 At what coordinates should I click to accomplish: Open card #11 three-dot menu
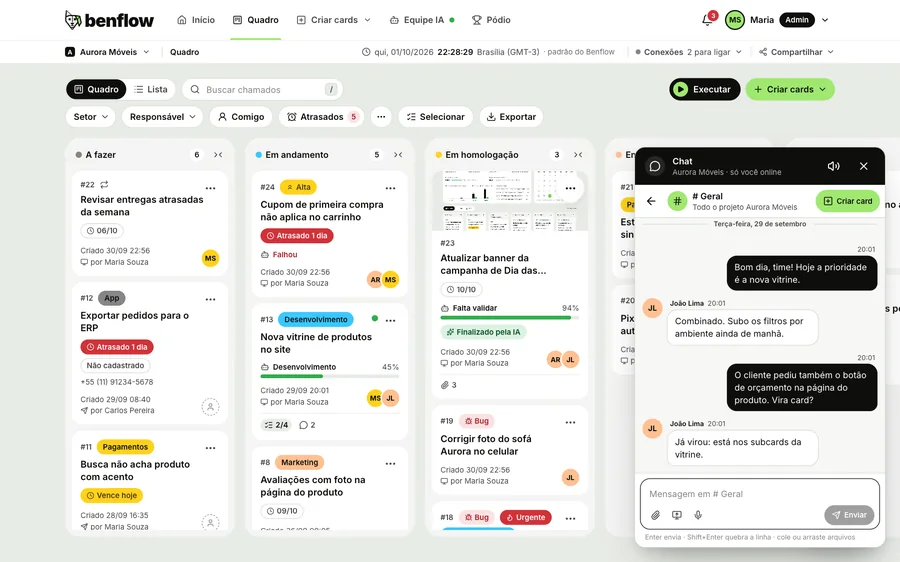point(211,448)
